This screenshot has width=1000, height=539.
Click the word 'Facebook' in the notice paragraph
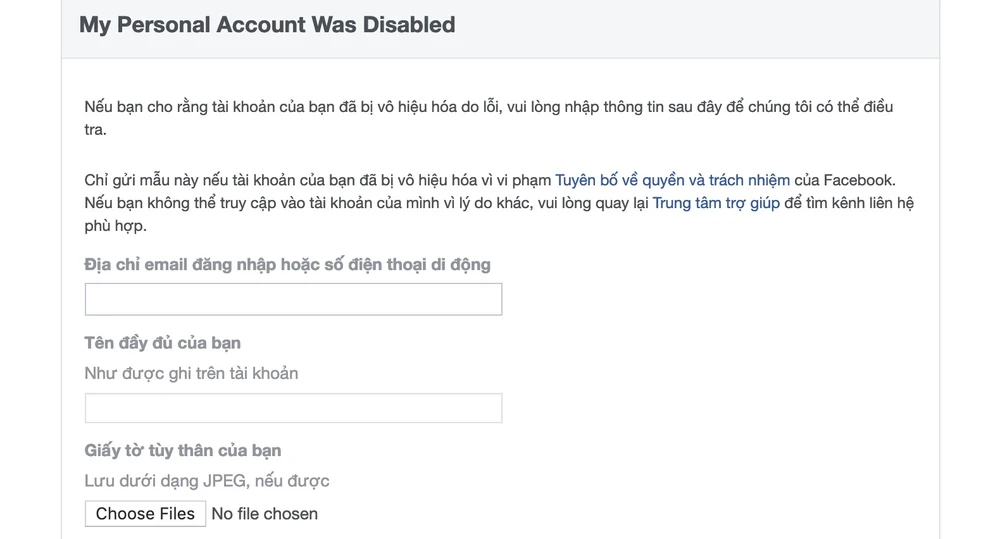point(858,180)
